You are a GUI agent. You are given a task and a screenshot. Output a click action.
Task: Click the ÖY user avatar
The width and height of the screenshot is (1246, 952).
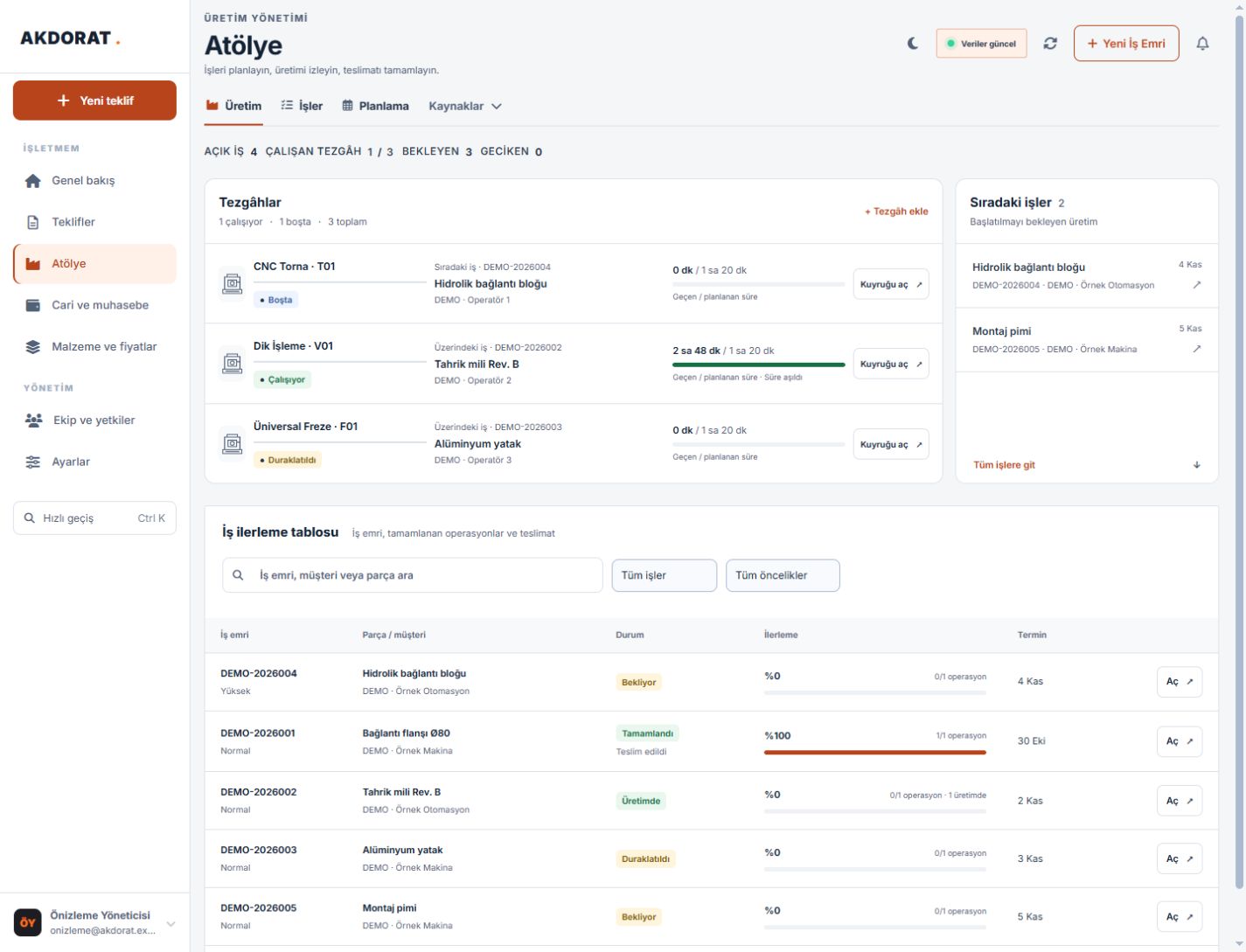click(x=27, y=922)
